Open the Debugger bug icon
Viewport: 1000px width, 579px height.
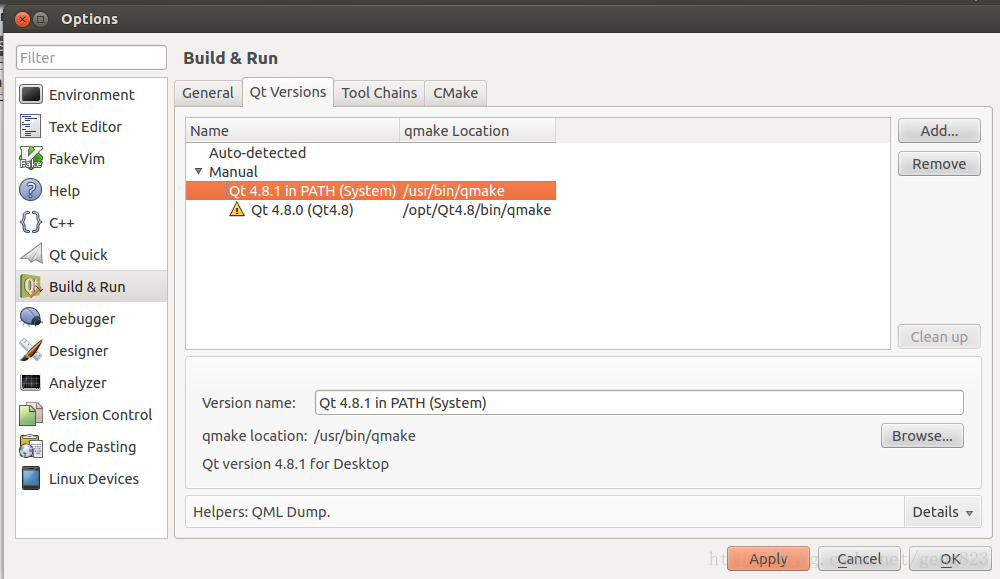click(x=31, y=318)
